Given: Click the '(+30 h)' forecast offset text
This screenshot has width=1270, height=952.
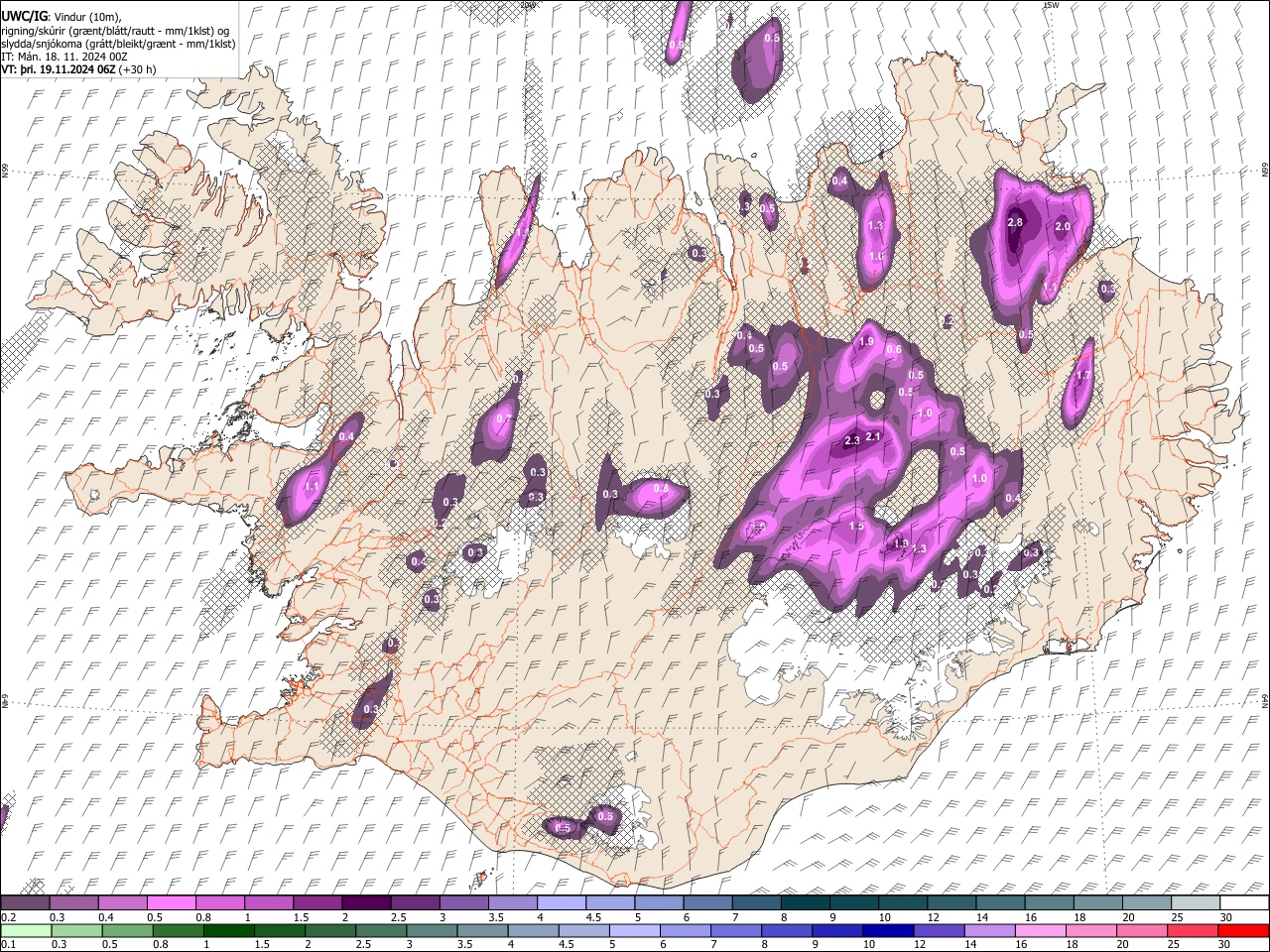Looking at the screenshot, I should pyautogui.click(x=138, y=70).
